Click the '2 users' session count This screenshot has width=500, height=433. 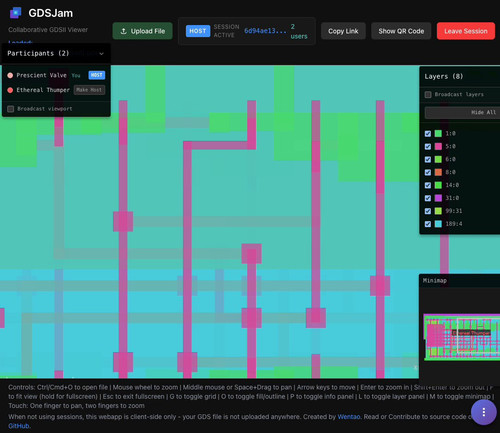pos(299,31)
